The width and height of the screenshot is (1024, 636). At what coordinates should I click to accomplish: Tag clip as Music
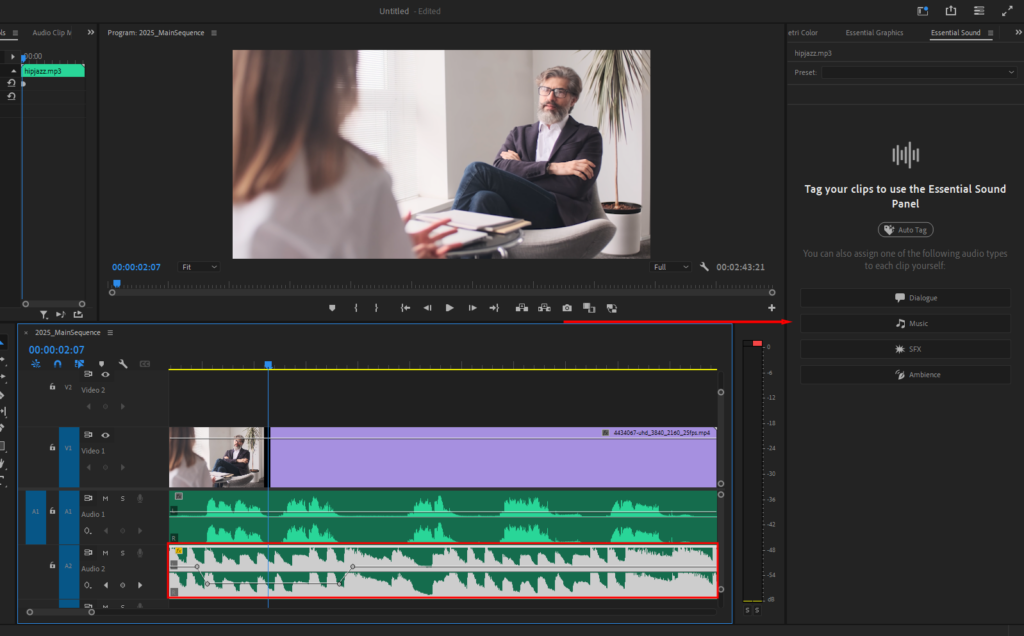tap(905, 323)
